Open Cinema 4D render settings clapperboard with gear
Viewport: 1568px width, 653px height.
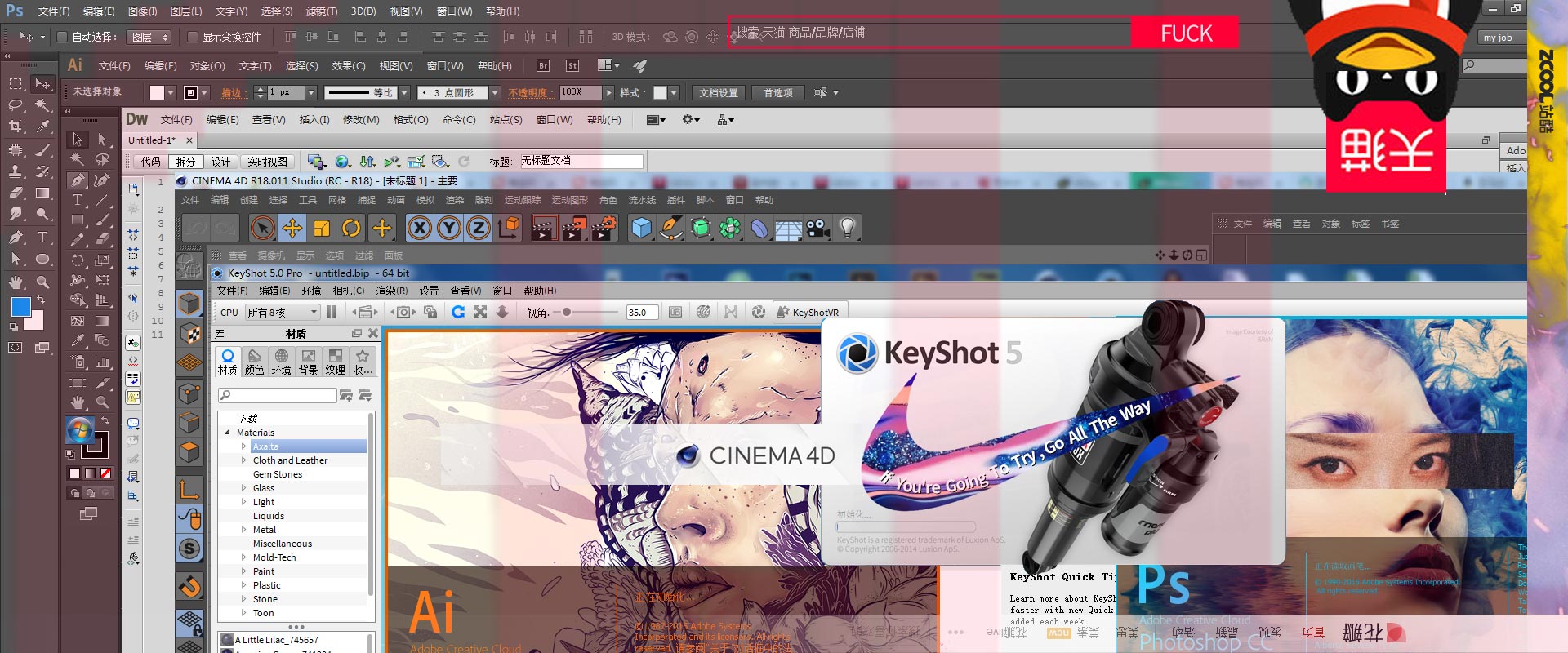[603, 228]
